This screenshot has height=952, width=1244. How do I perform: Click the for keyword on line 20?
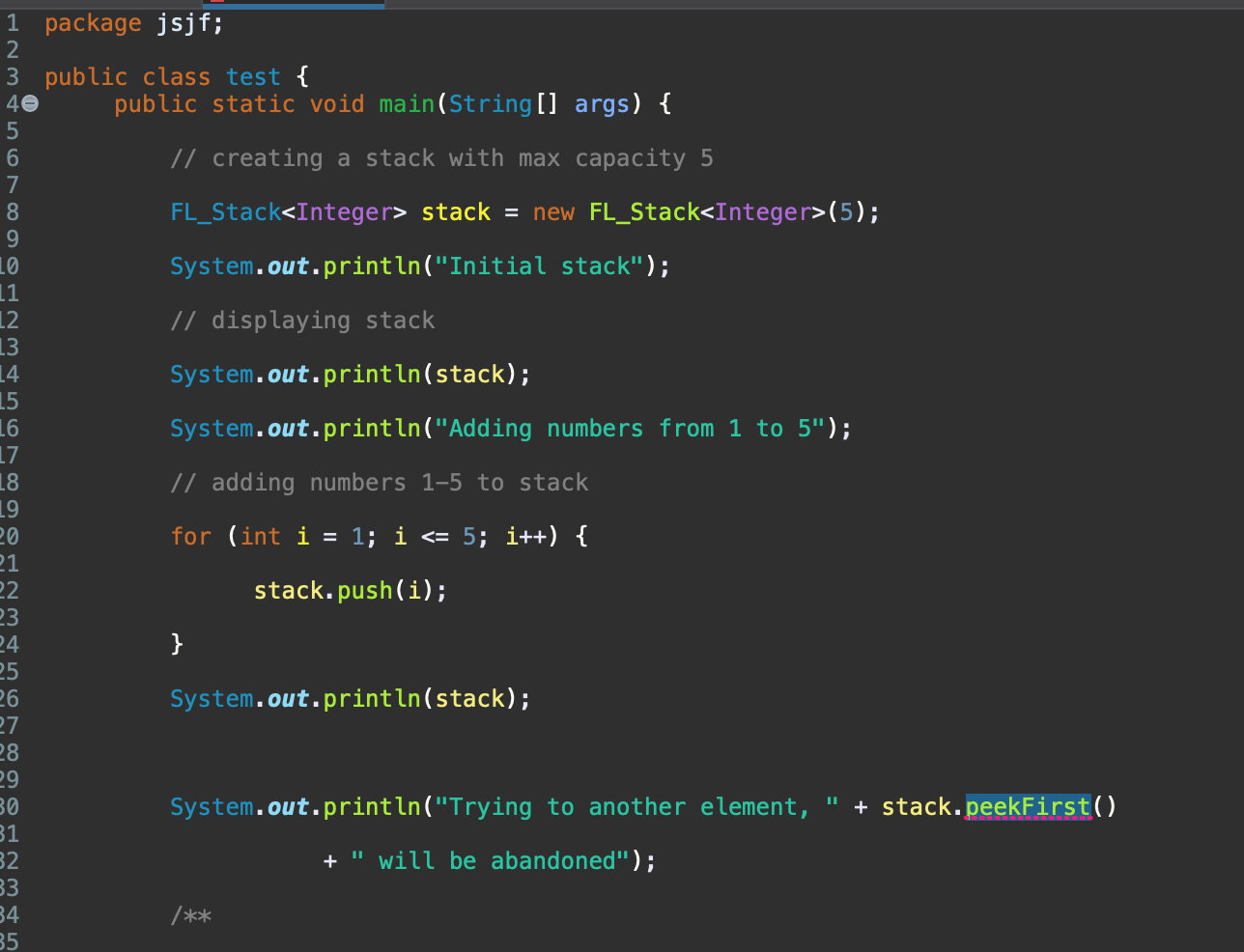tap(190, 536)
